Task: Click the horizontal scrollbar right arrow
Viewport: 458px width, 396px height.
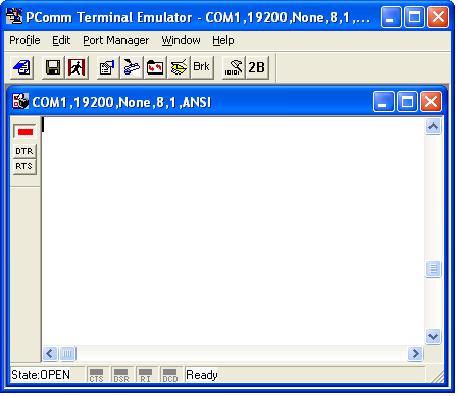Action: coord(415,353)
